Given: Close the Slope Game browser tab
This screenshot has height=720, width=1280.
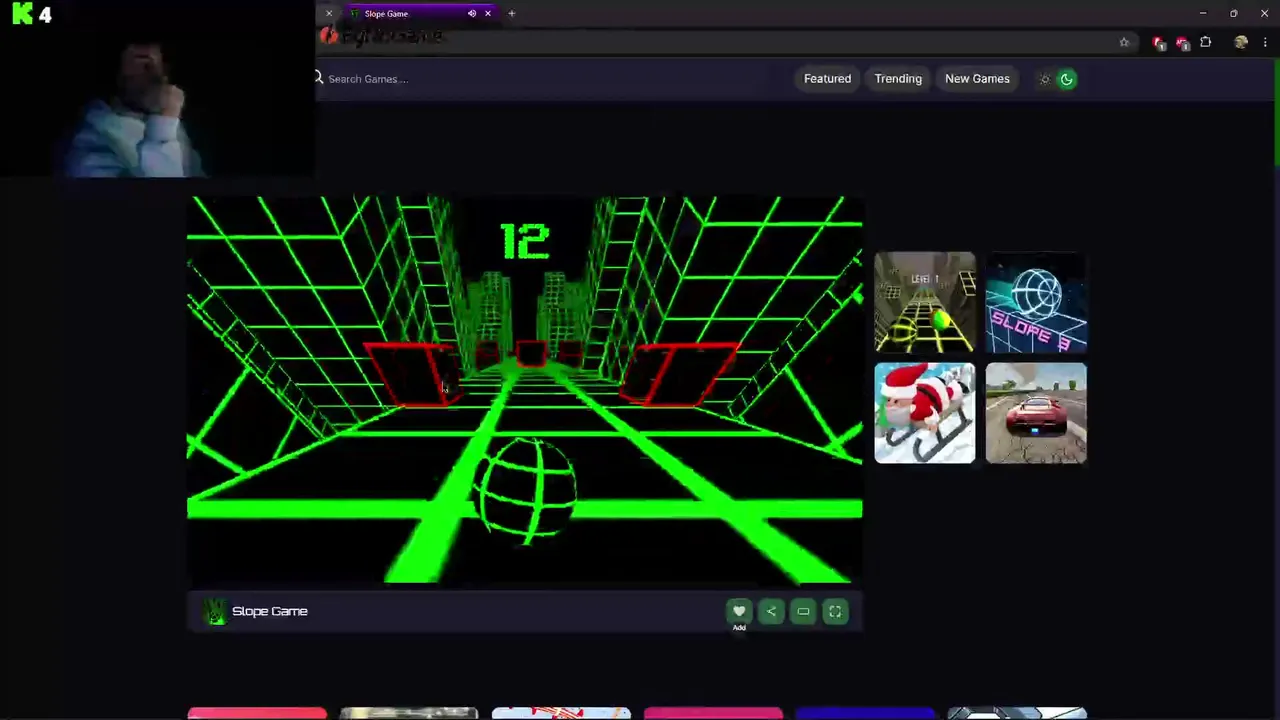Looking at the screenshot, I should pos(488,13).
